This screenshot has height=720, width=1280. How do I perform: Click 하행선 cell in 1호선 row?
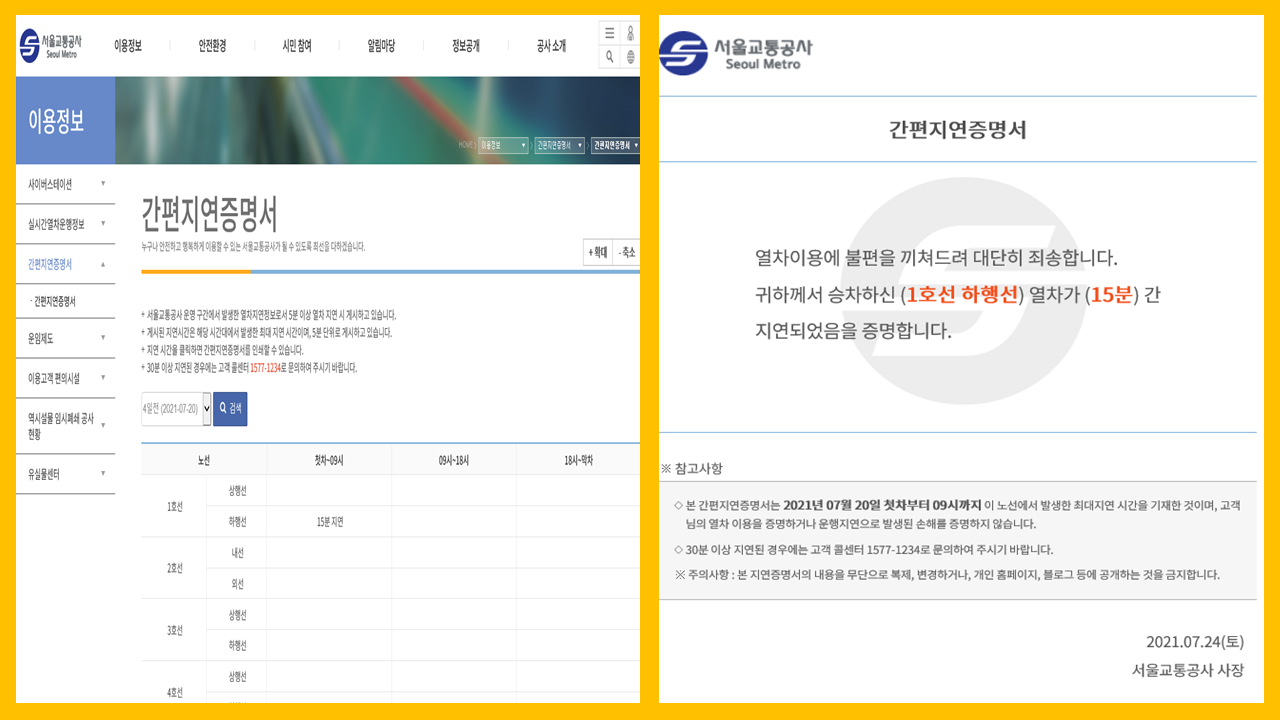237,522
